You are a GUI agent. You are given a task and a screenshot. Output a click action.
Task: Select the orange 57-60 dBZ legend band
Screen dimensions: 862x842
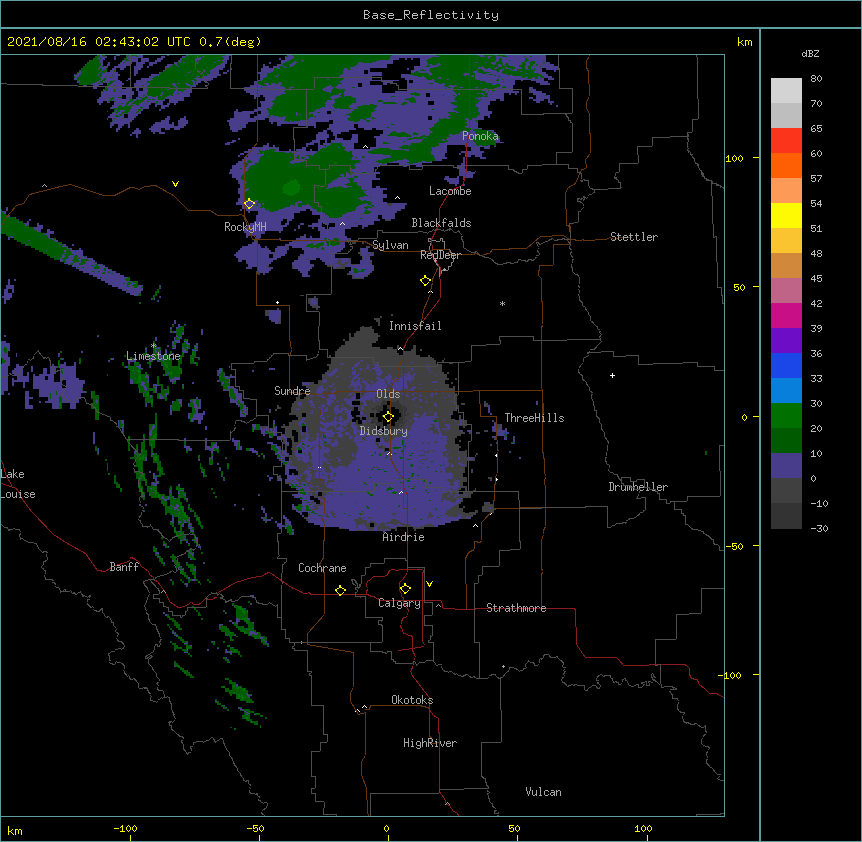click(x=786, y=165)
